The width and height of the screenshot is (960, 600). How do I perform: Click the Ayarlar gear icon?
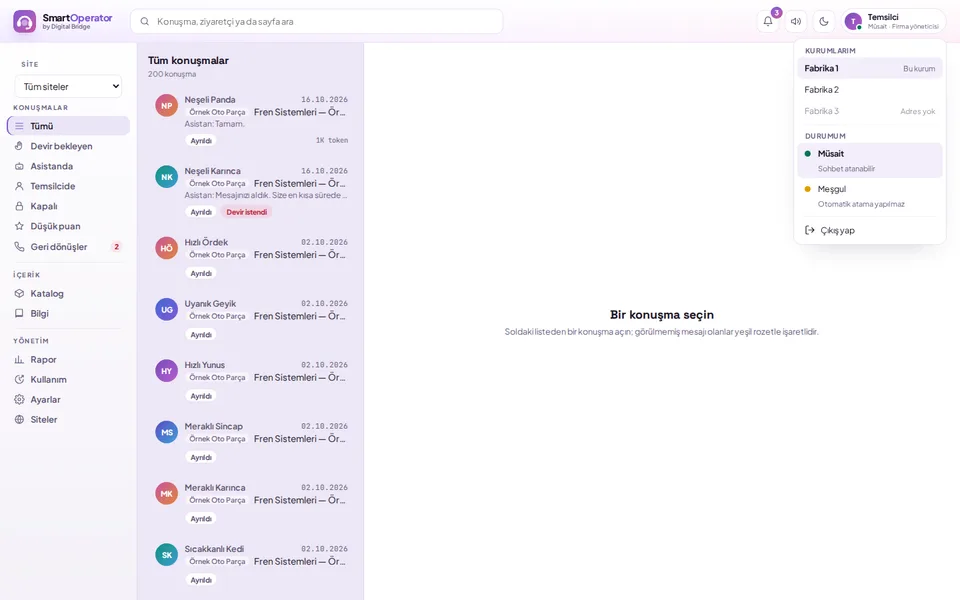[x=19, y=399]
